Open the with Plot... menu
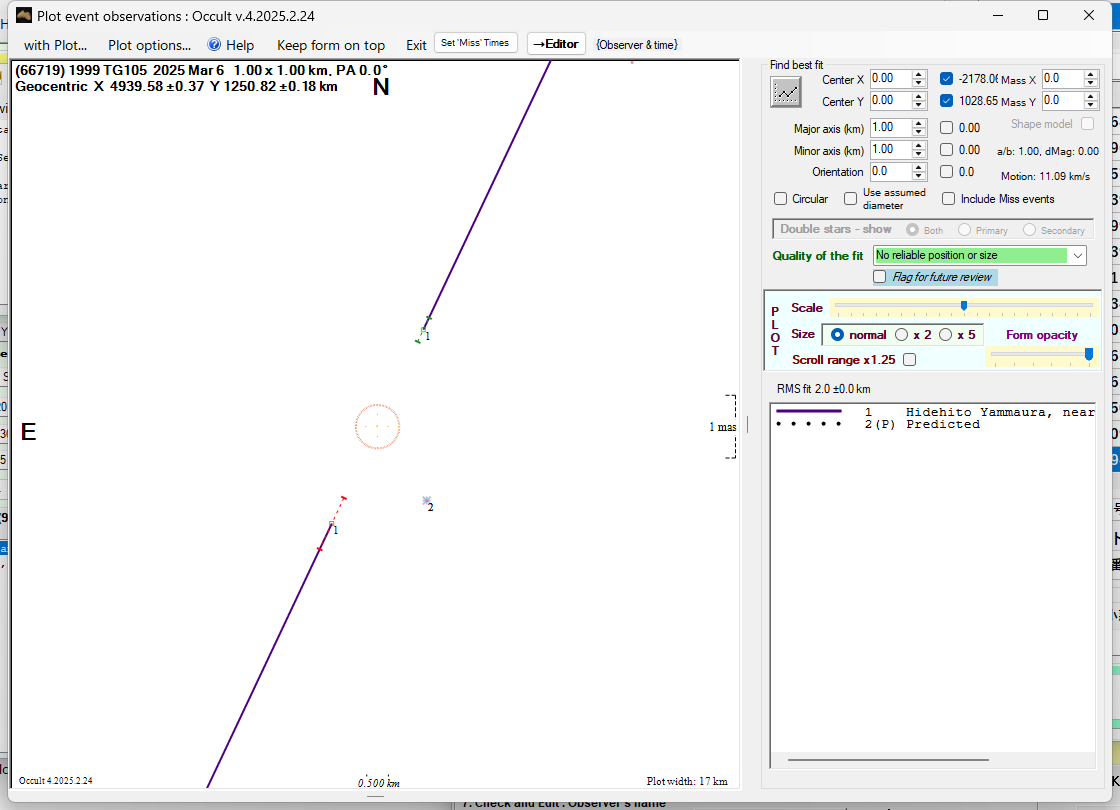Viewport: 1120px width, 810px height. 55,45
